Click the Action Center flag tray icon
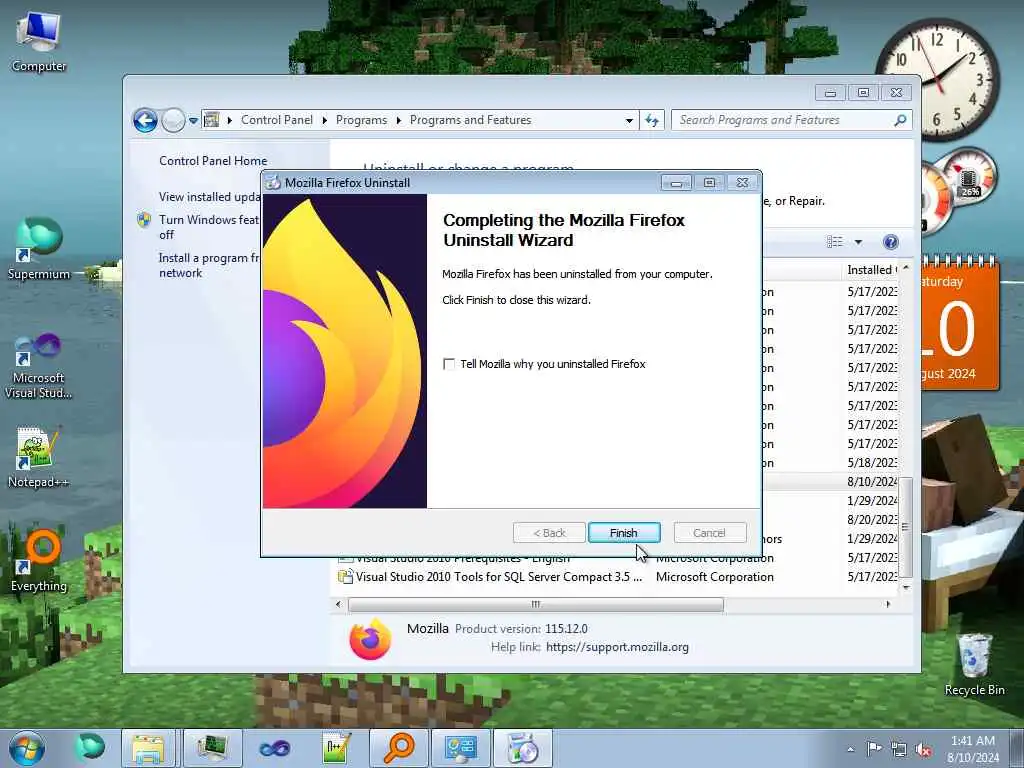 tap(874, 750)
